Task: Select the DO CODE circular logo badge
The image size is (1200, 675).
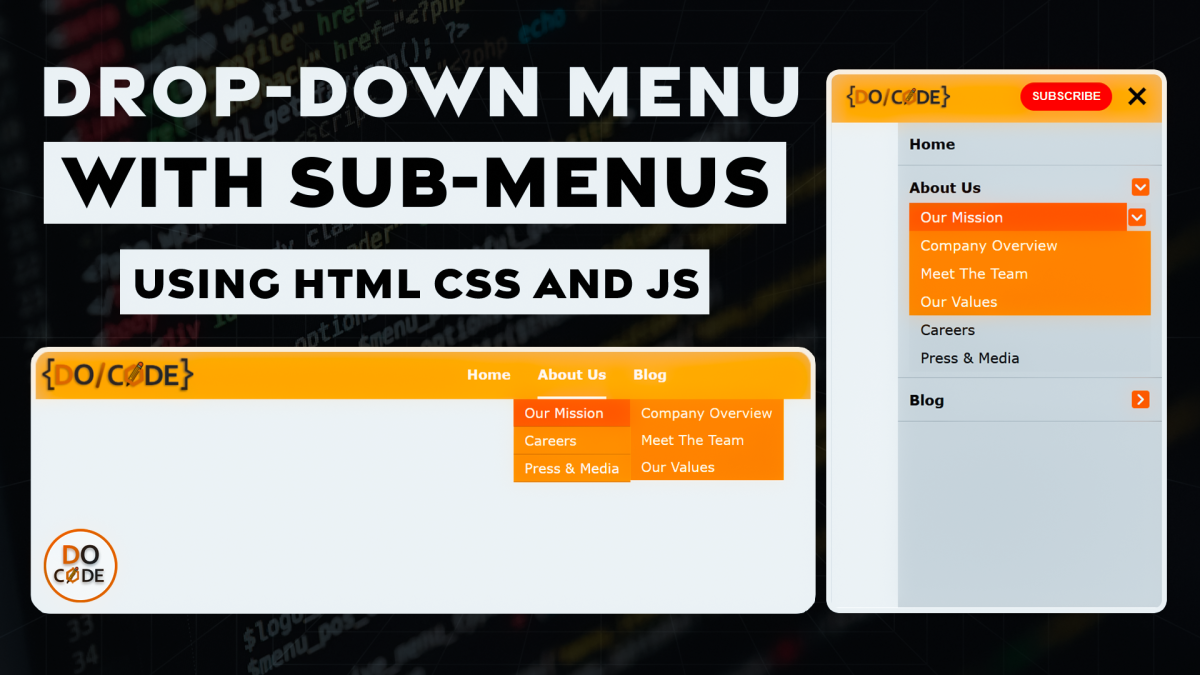Action: (80, 565)
